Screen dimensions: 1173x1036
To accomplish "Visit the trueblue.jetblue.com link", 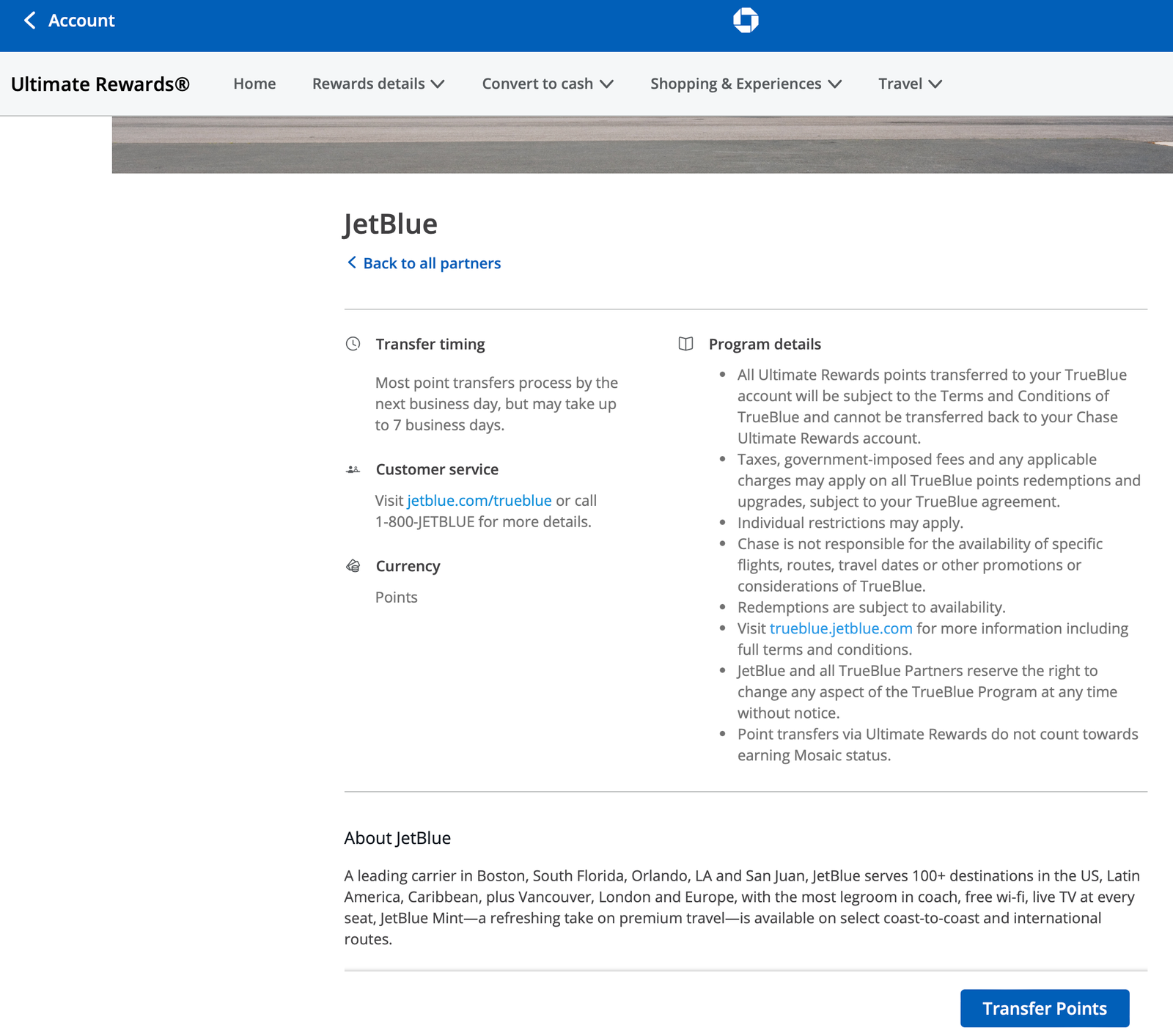I will 841,628.
